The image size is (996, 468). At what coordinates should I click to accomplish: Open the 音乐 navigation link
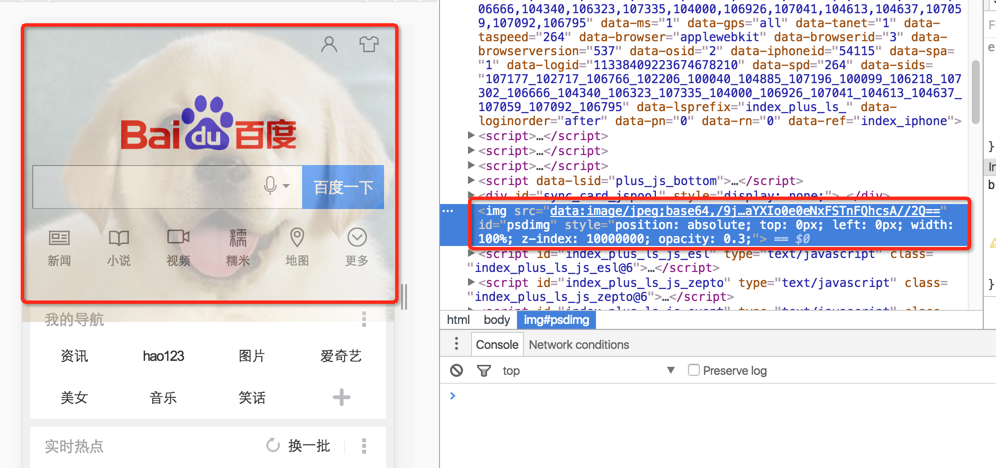coord(163,398)
